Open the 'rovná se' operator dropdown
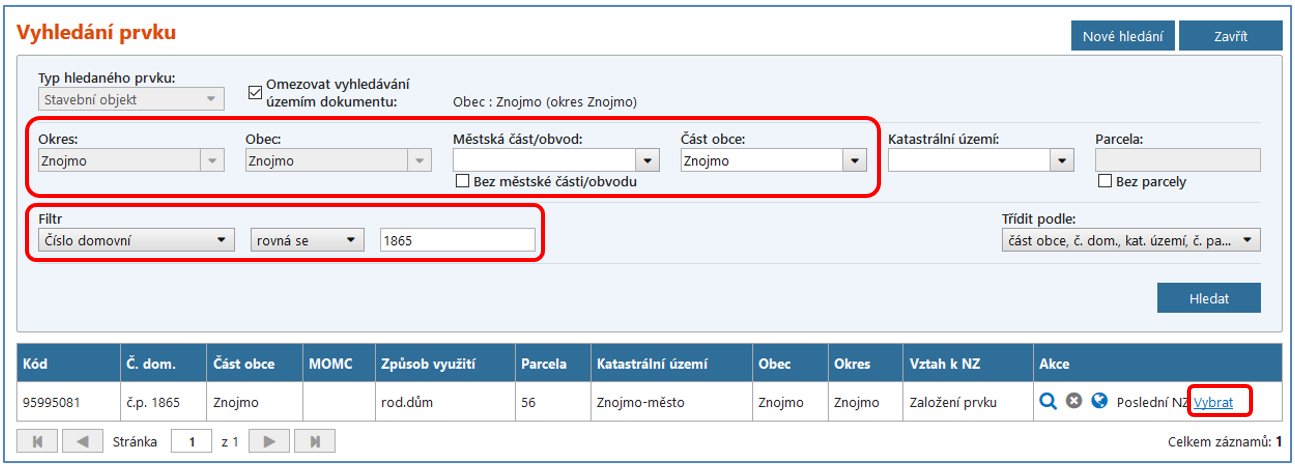The image size is (1295, 467). 350,240
